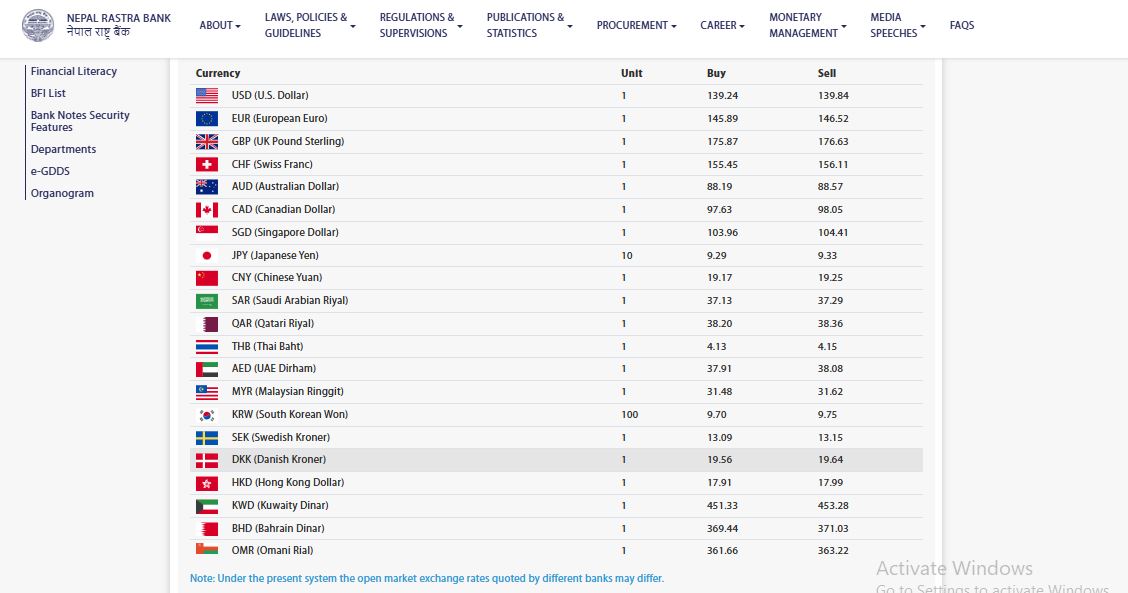Click the SGD Singapore flag icon
Screen dimensions: 1128x593
pos(206,232)
